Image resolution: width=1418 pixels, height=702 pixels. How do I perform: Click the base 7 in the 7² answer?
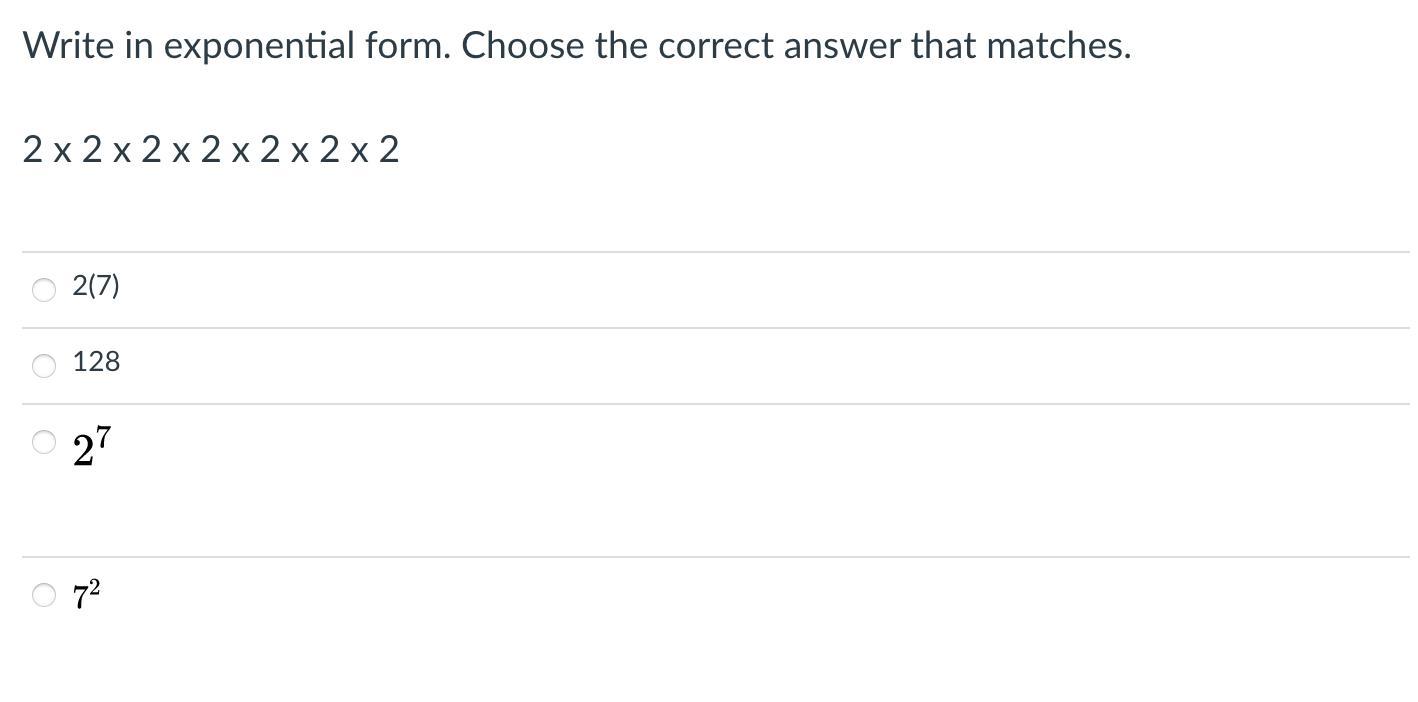80,598
